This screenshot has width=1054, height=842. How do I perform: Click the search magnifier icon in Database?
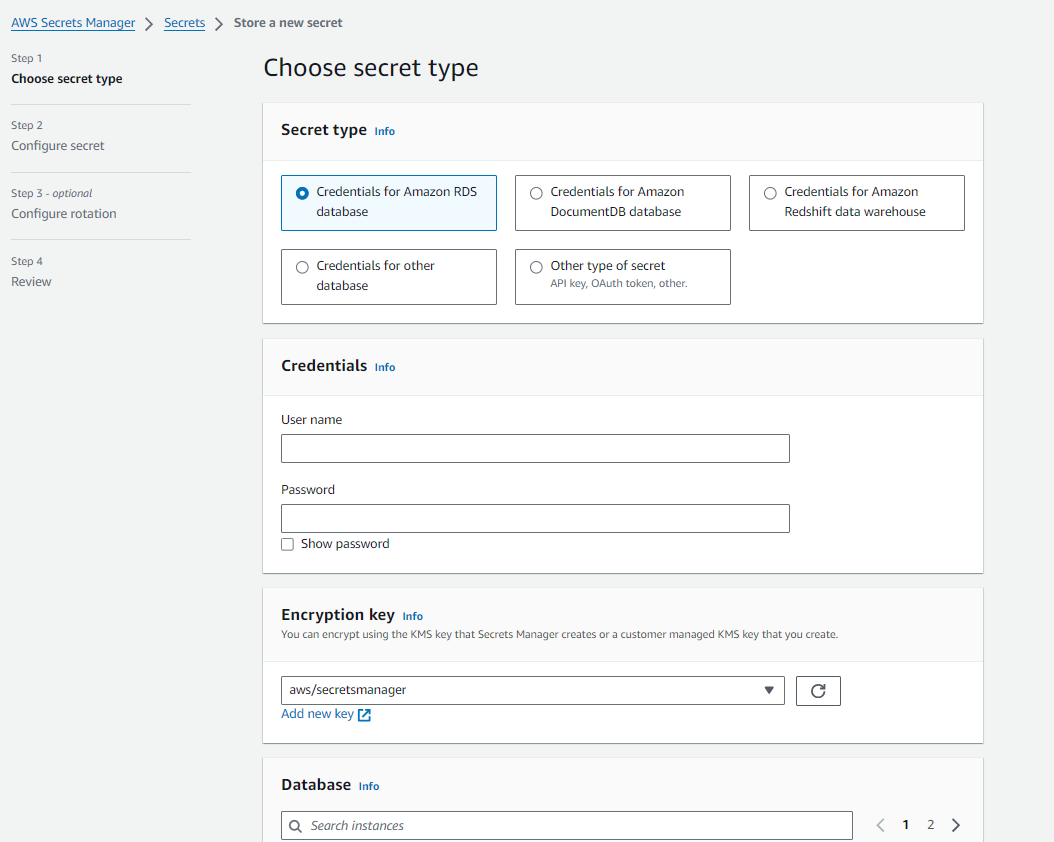point(295,826)
